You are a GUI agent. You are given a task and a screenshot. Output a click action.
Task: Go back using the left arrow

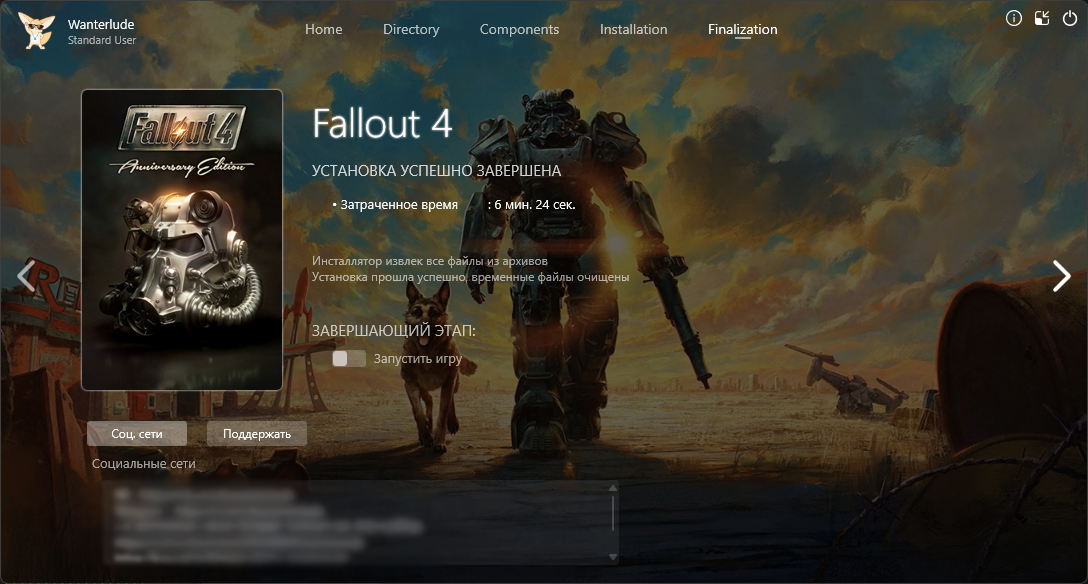(26, 276)
